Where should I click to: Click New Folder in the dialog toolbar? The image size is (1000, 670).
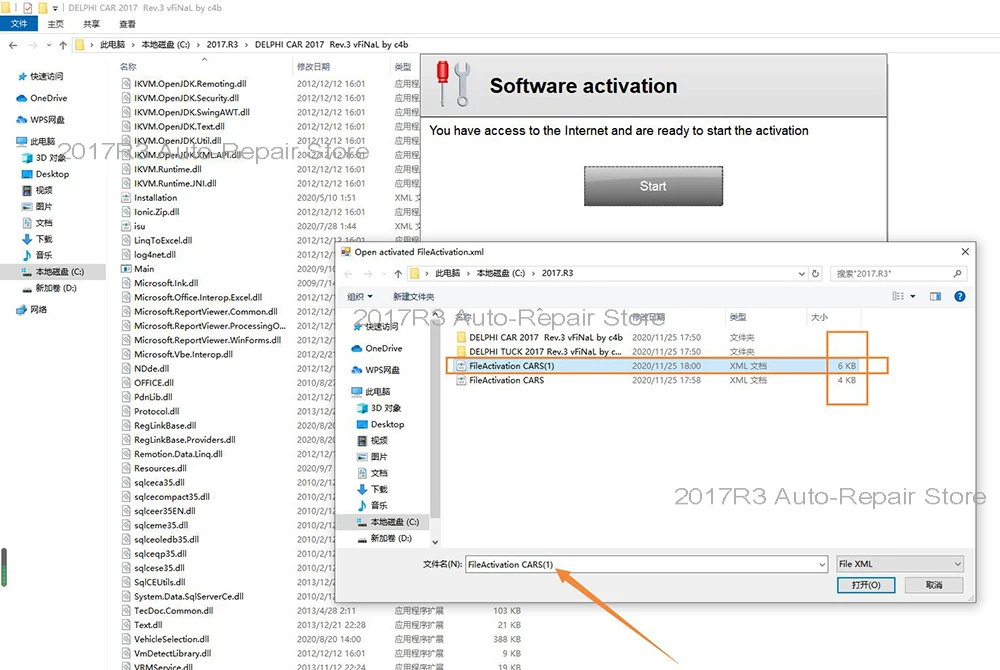coord(413,296)
